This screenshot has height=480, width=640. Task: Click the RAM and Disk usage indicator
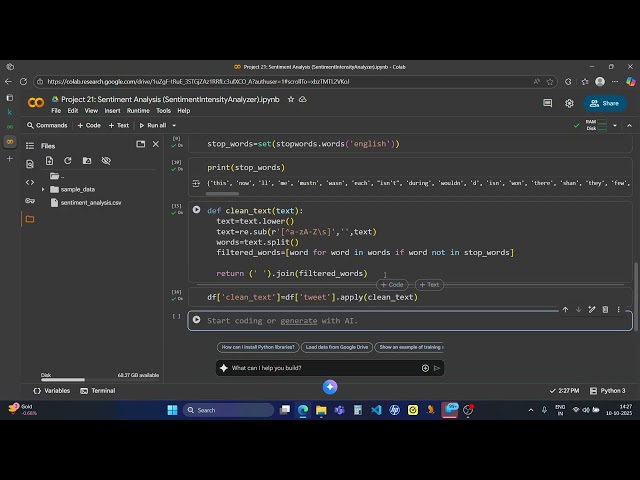tap(596, 125)
